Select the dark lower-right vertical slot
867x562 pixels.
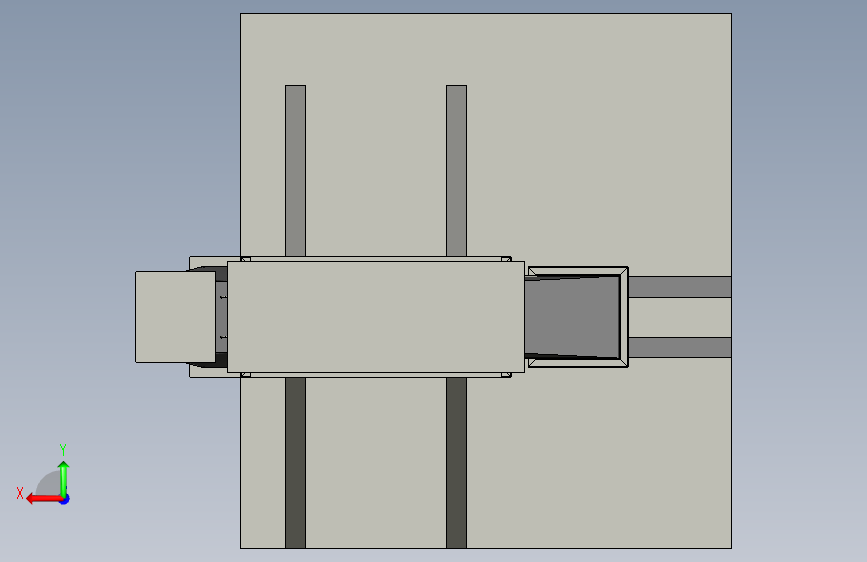pyautogui.click(x=456, y=463)
